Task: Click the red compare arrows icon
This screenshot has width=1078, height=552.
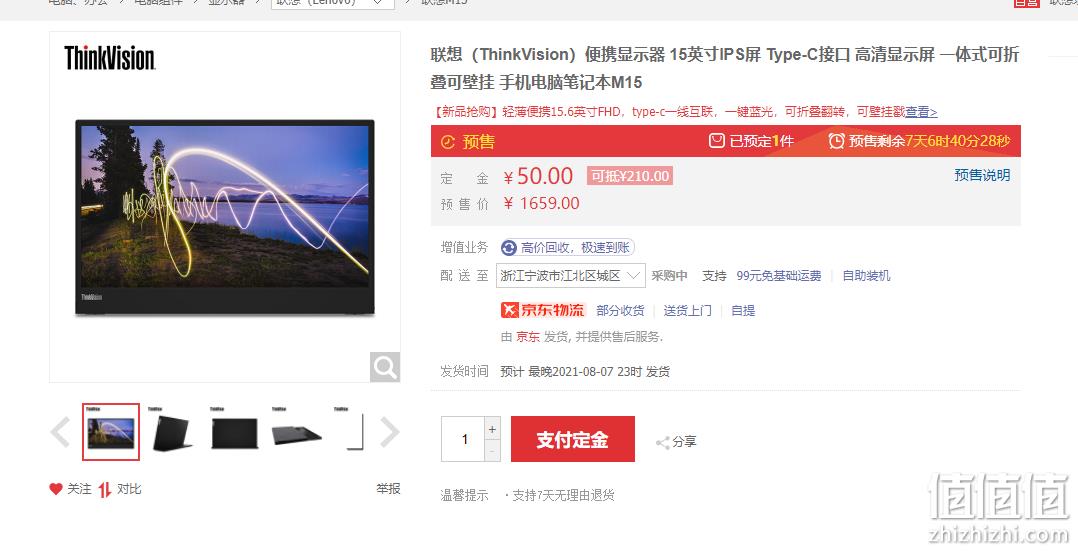Action: pyautogui.click(x=104, y=489)
